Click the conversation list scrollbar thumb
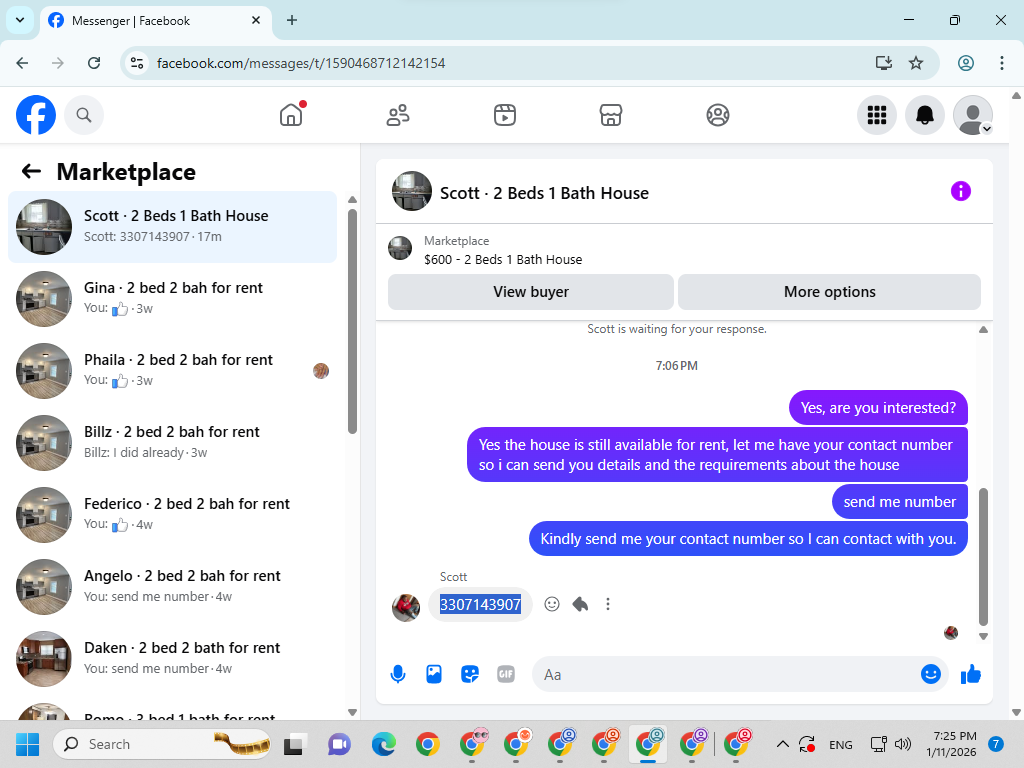This screenshot has width=1024, height=768. (353, 321)
